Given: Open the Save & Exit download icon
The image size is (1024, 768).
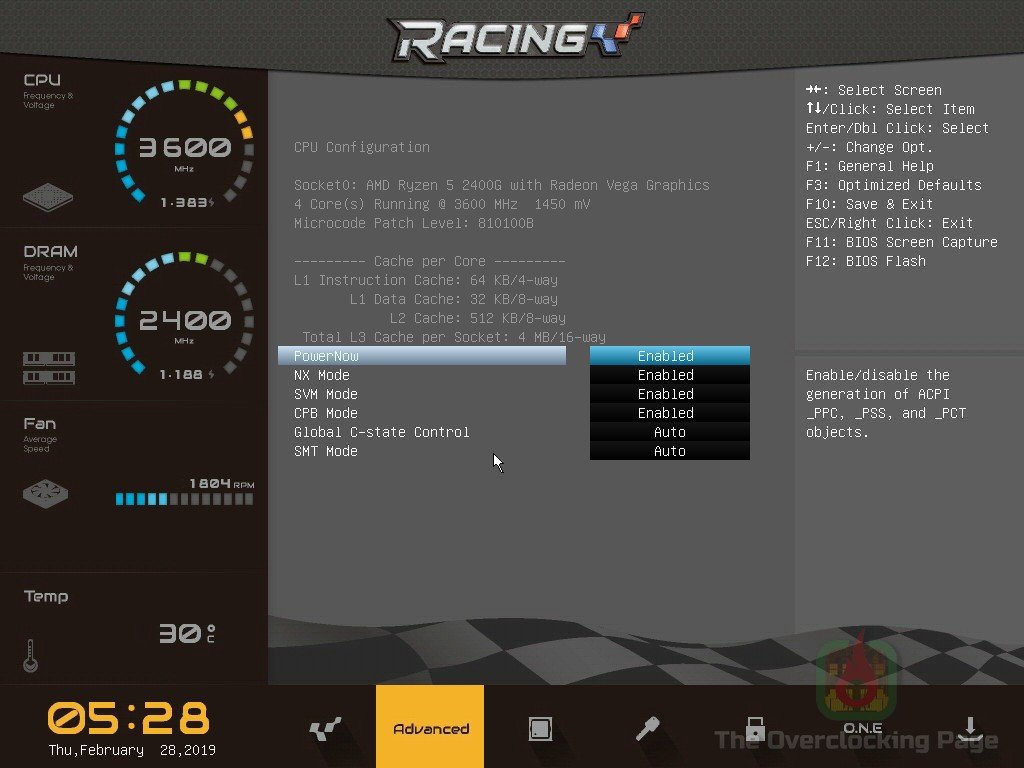Looking at the screenshot, I should point(969,728).
